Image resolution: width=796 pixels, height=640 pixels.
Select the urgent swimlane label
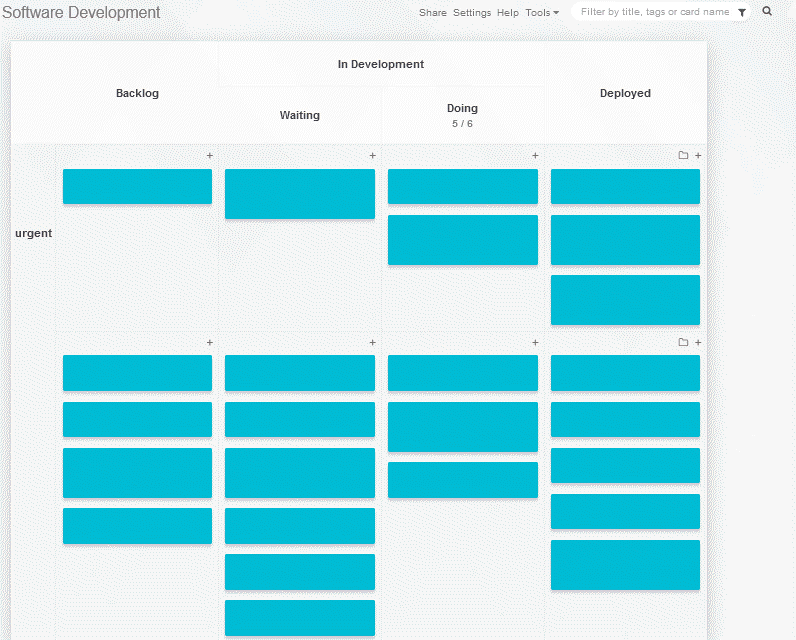pyautogui.click(x=34, y=233)
